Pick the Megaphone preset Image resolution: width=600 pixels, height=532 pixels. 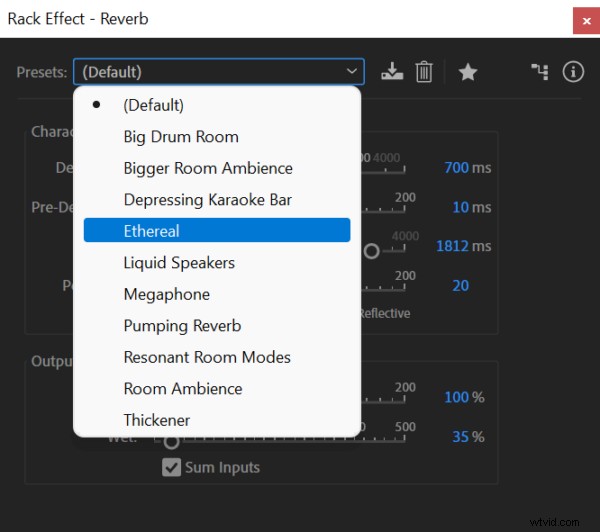click(167, 294)
